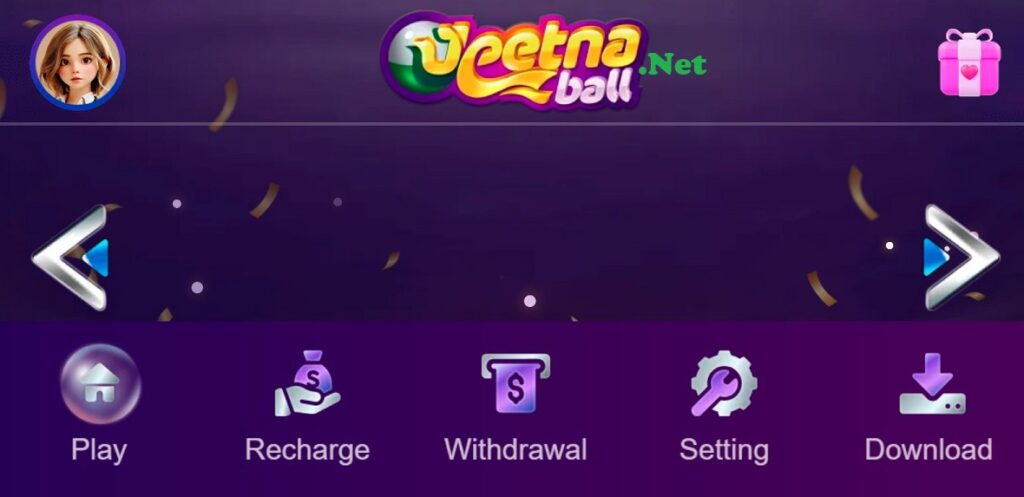
Task: Open the Setting wrench gear icon
Action: (x=724, y=383)
